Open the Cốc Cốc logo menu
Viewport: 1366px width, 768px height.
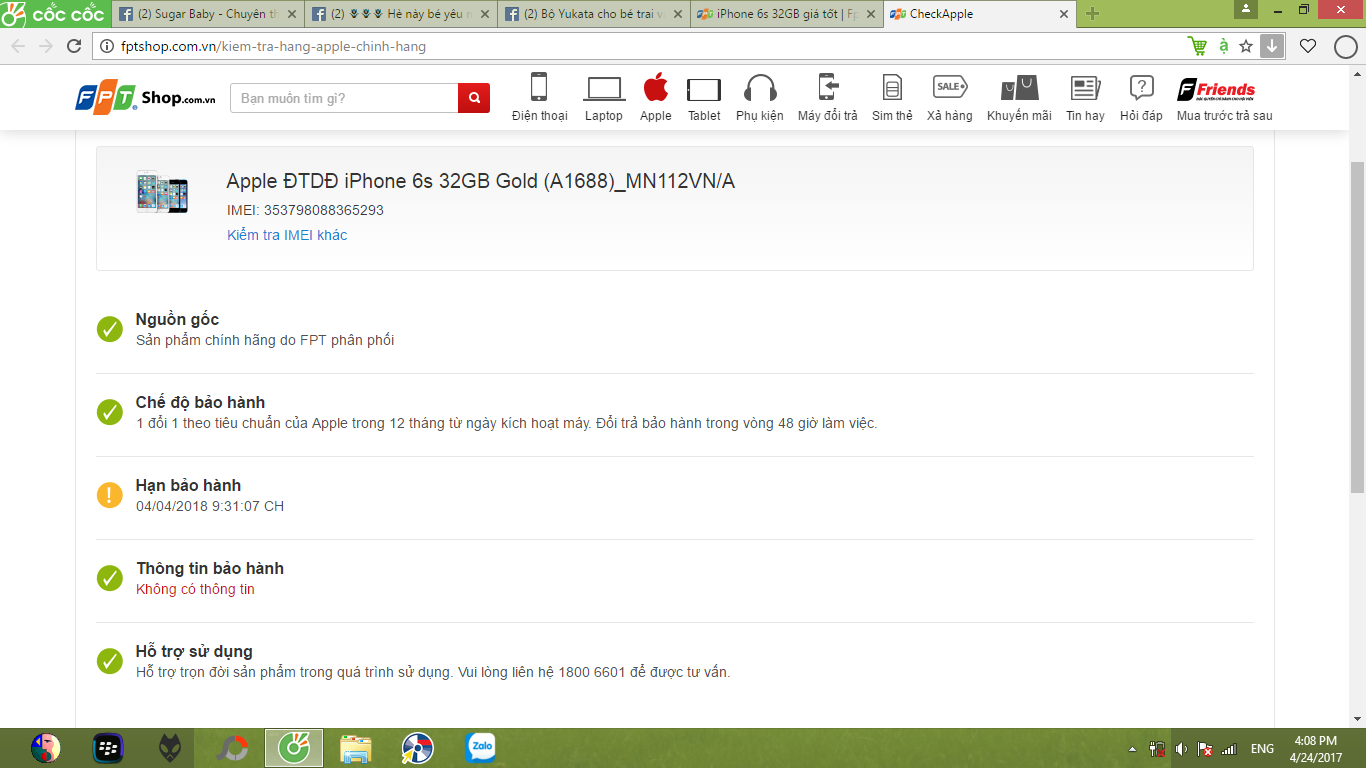[x=53, y=14]
